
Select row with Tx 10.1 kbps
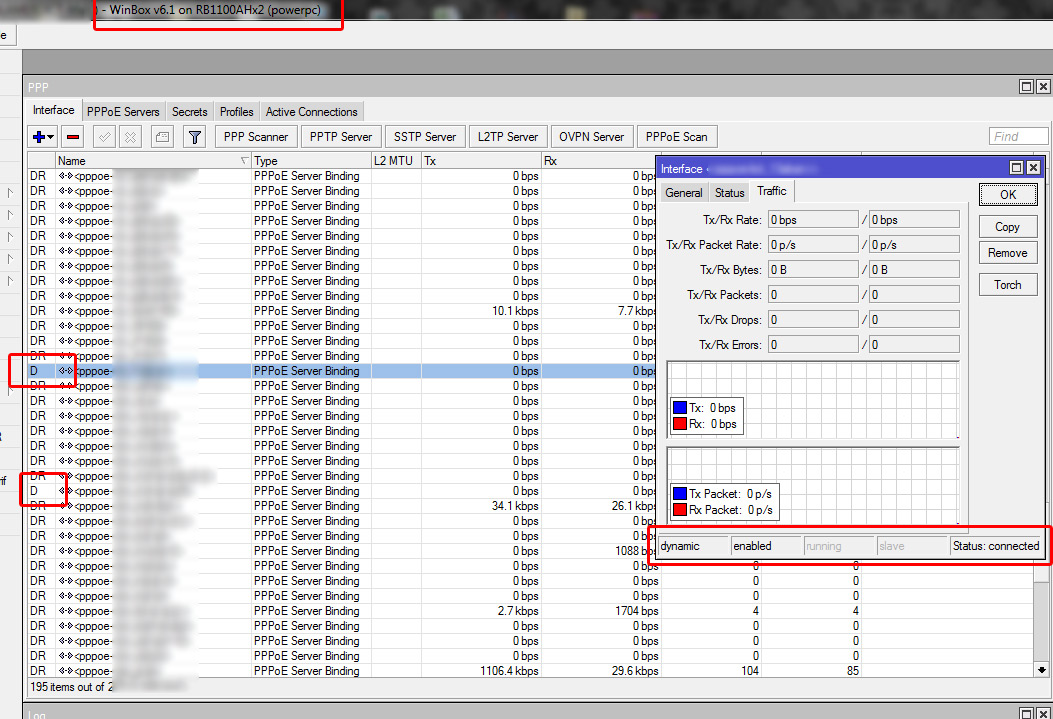tap(342, 311)
